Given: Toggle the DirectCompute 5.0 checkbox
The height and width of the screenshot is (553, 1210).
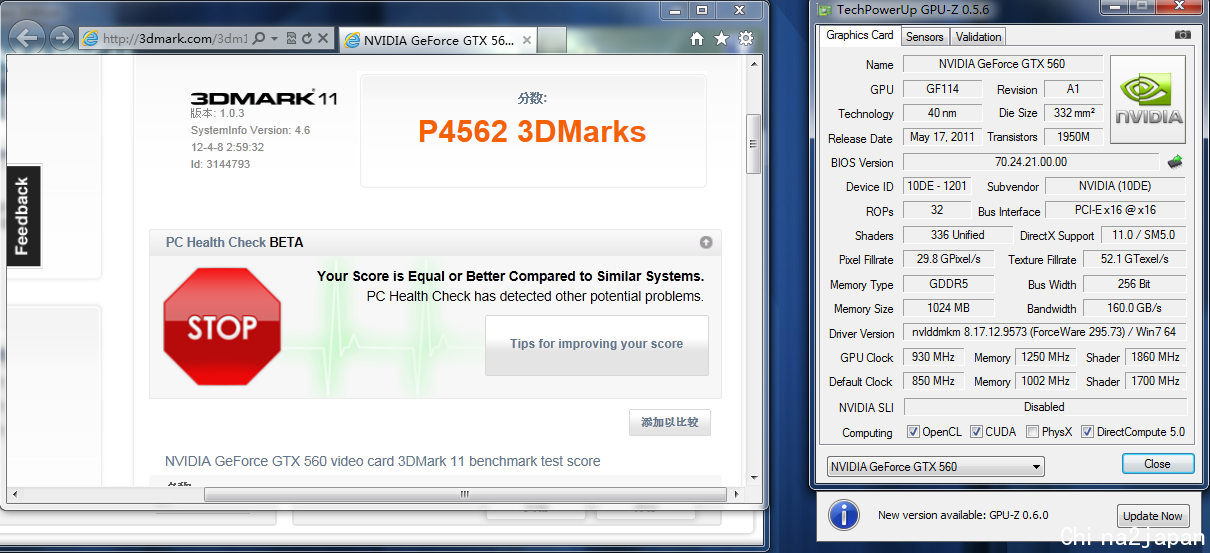Looking at the screenshot, I should [1087, 432].
